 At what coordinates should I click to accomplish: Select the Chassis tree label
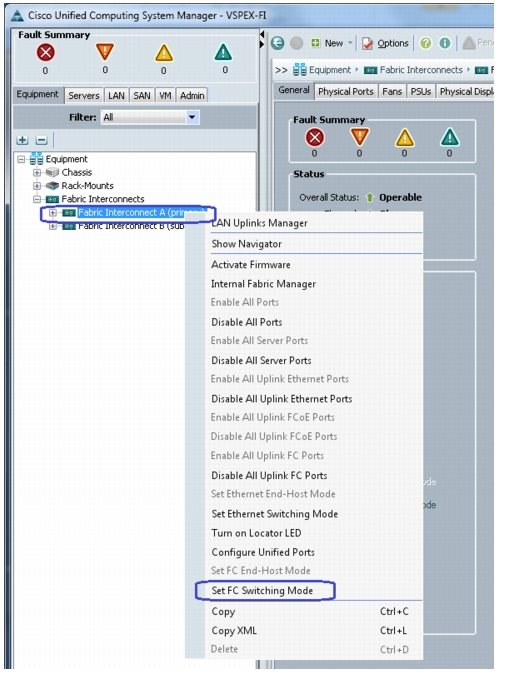77,172
